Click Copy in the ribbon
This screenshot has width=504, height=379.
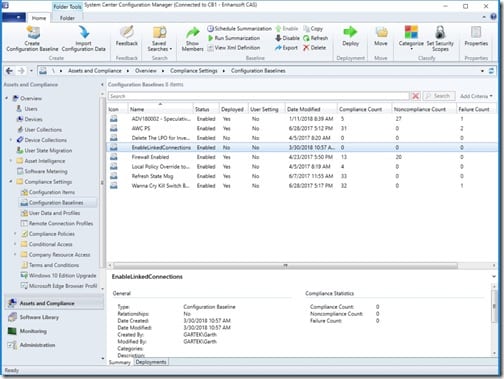click(313, 29)
